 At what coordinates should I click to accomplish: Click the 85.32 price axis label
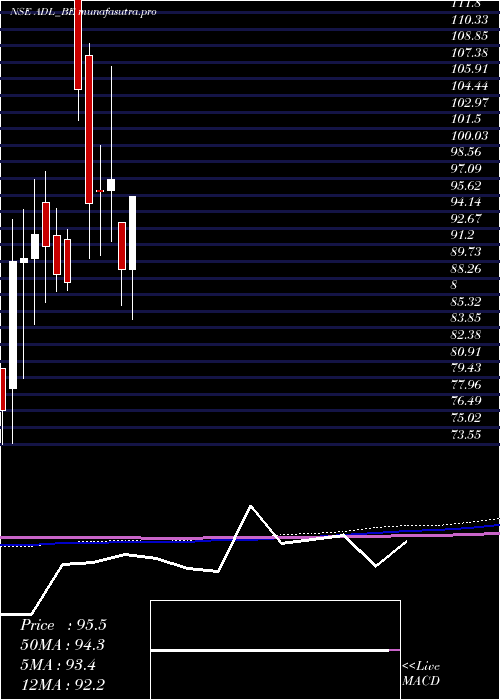pos(467,302)
